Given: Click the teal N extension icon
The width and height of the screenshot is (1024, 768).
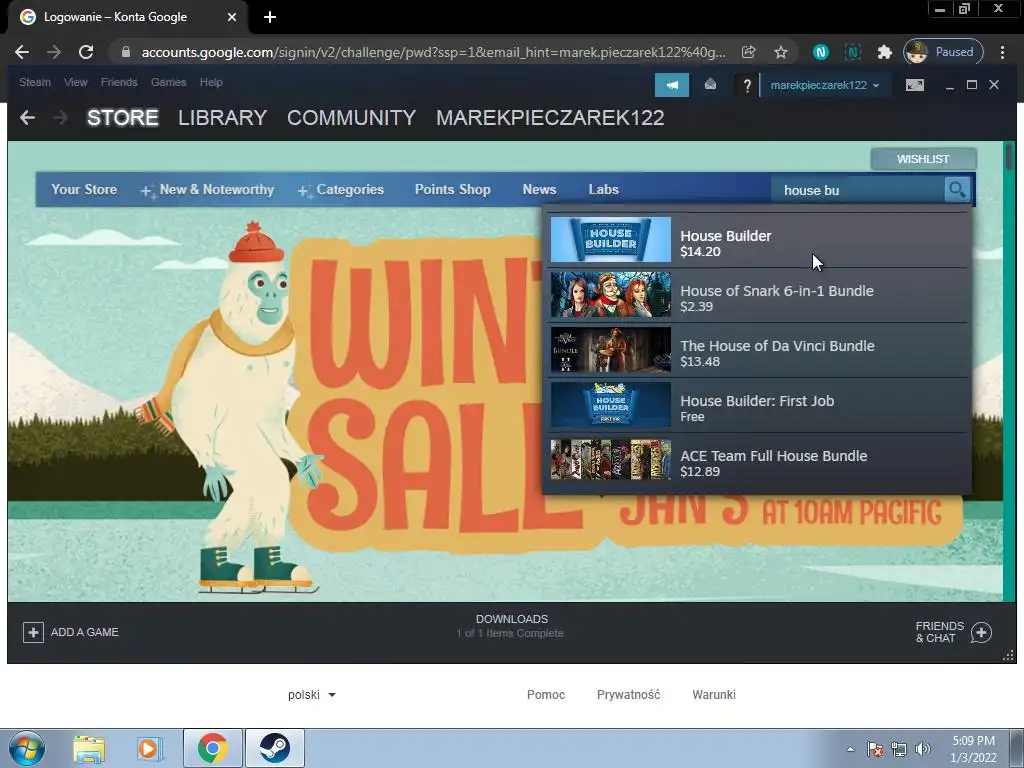Looking at the screenshot, I should pyautogui.click(x=820, y=52).
